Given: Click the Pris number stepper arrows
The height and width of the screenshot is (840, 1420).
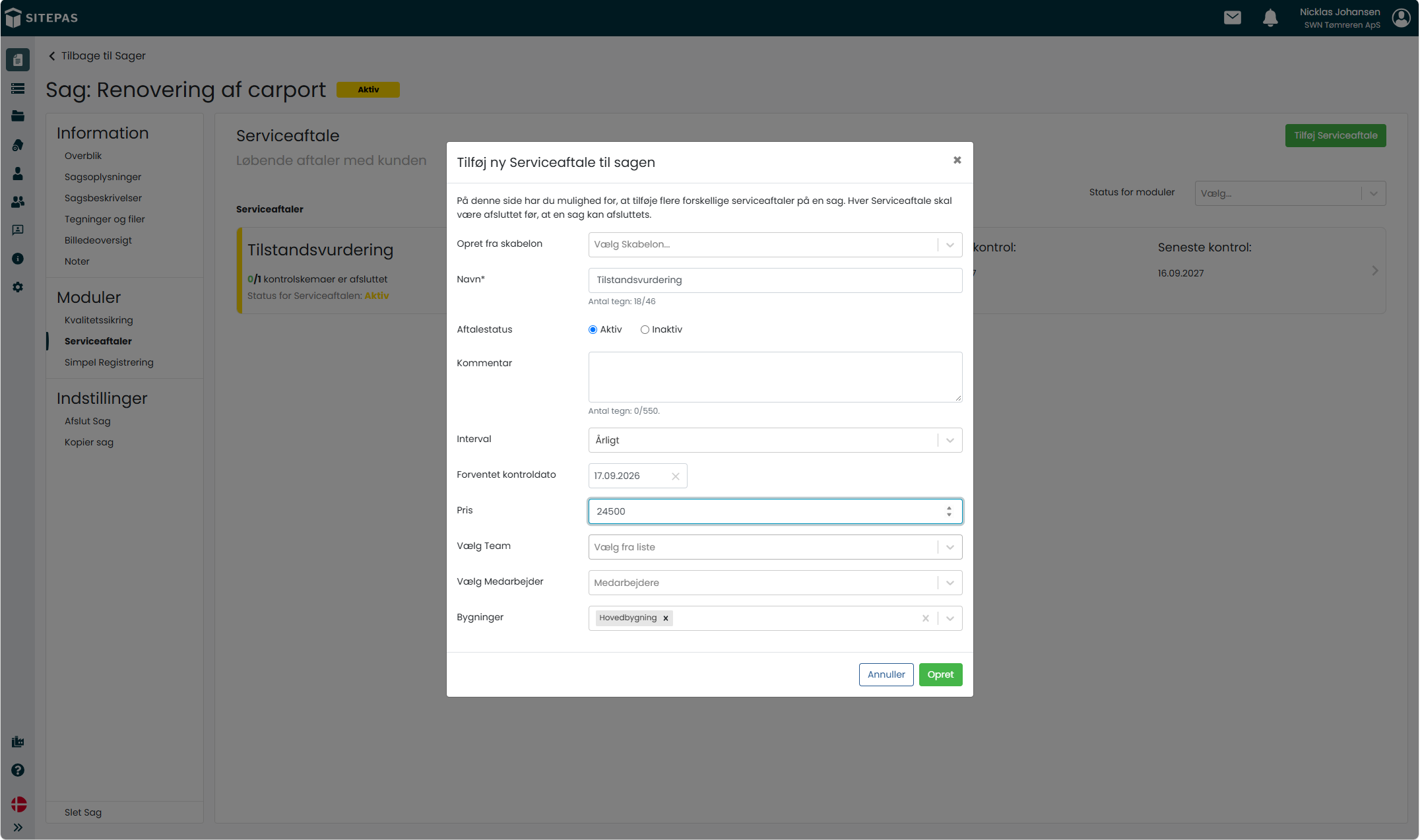Looking at the screenshot, I should (x=949, y=511).
